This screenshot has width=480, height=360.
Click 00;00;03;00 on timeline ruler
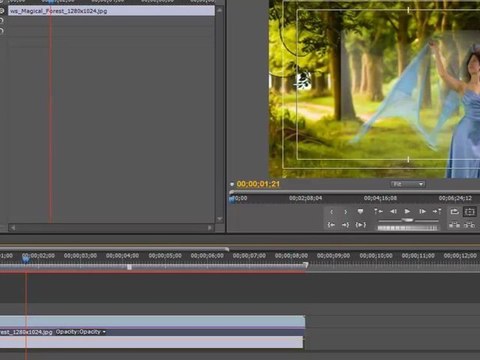coord(80,256)
